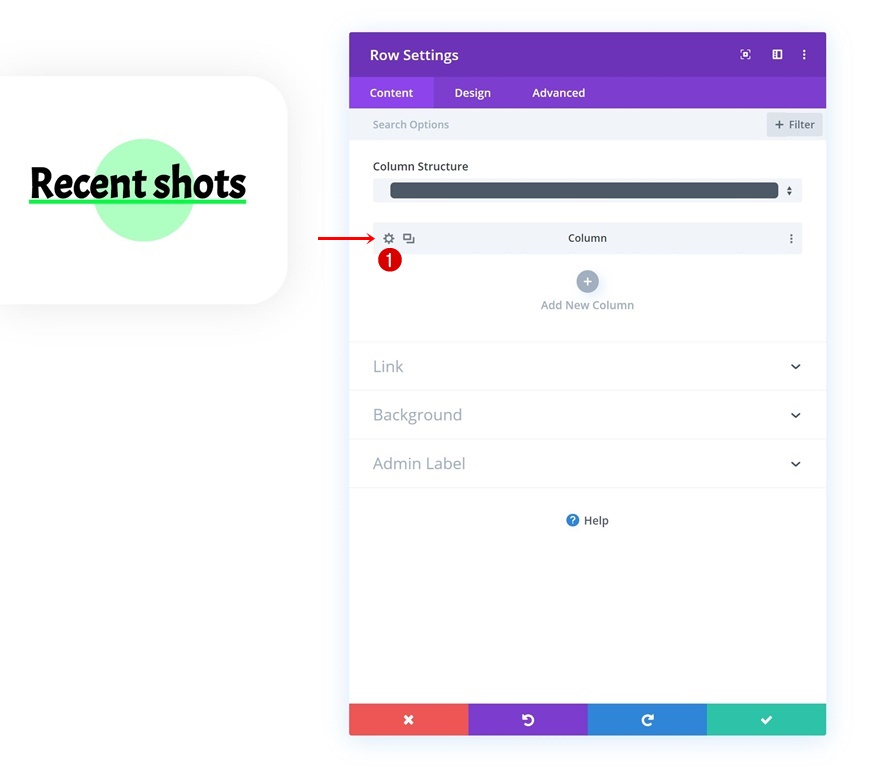
Task: Click the fullscreen expand icon in header
Action: [x=745, y=54]
